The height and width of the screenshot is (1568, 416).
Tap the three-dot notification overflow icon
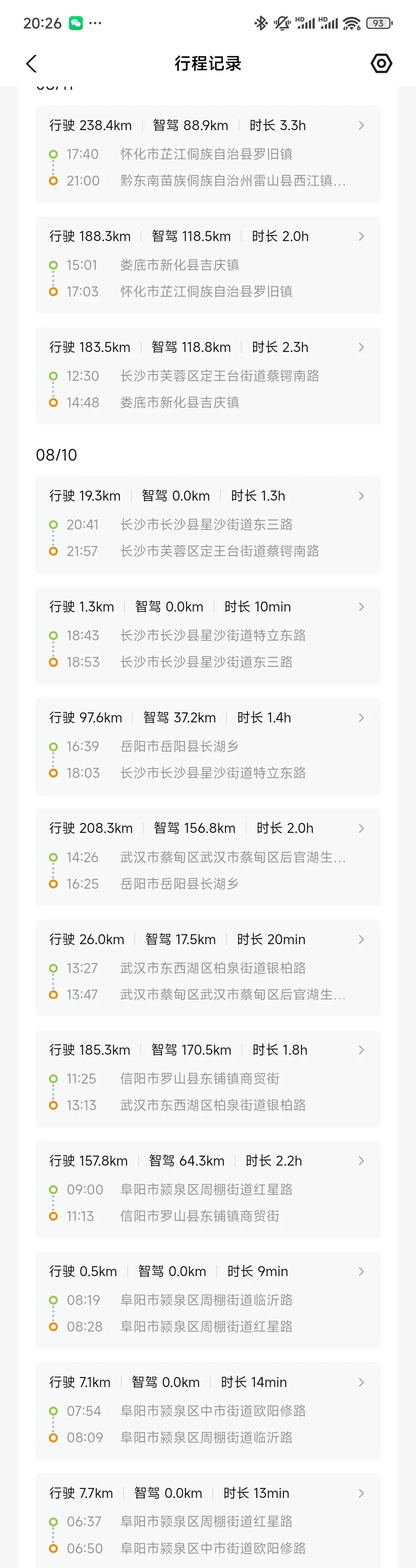tap(95, 23)
